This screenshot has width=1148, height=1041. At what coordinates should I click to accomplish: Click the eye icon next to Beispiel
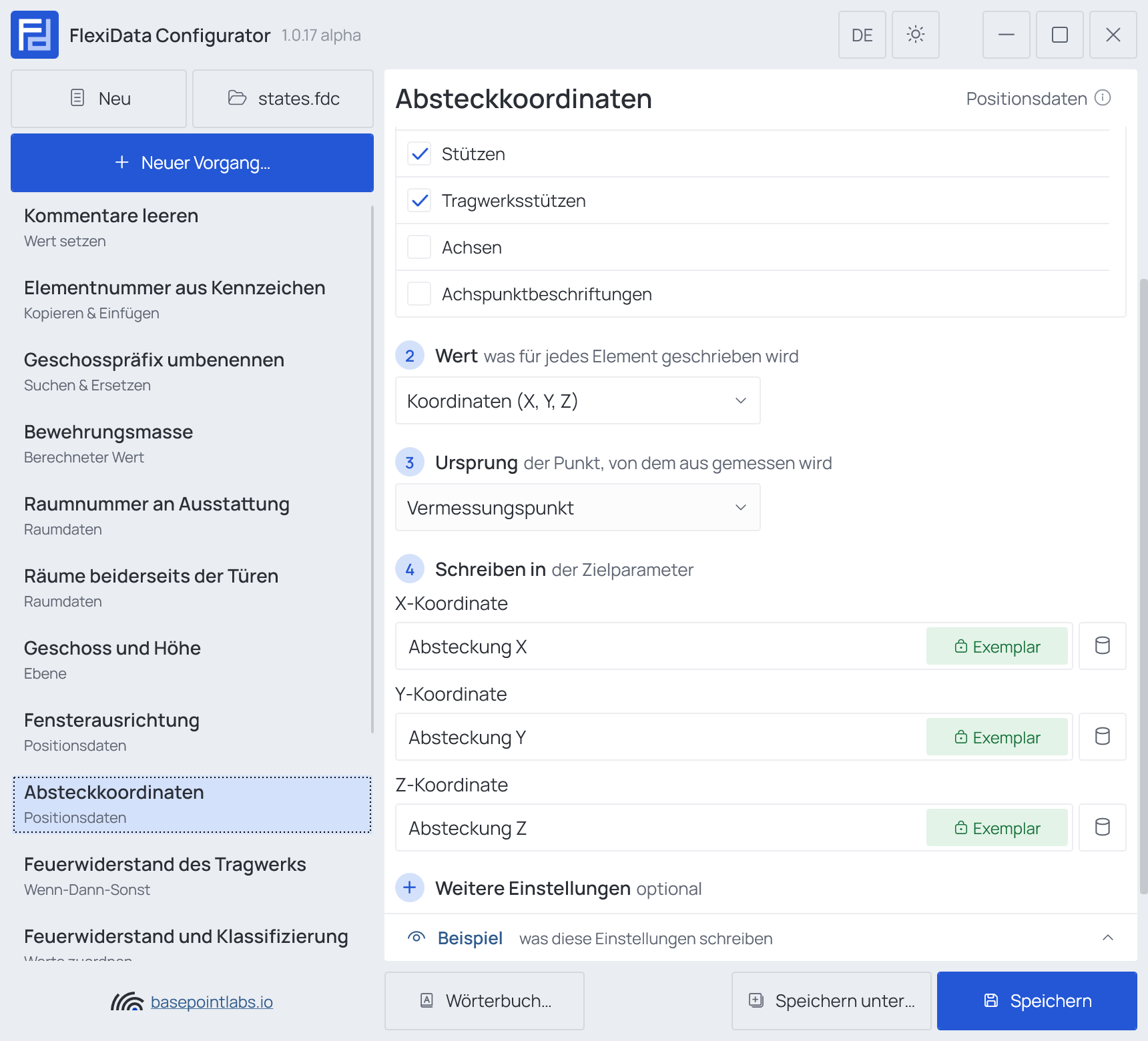coord(416,938)
